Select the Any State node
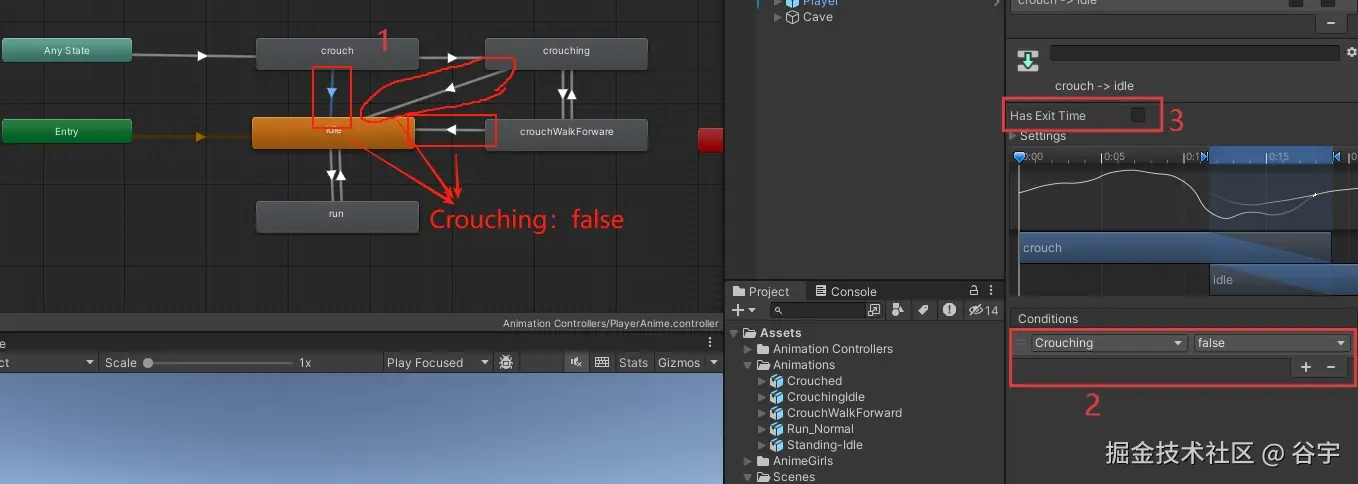The width and height of the screenshot is (1358, 484). pyautogui.click(x=67, y=50)
